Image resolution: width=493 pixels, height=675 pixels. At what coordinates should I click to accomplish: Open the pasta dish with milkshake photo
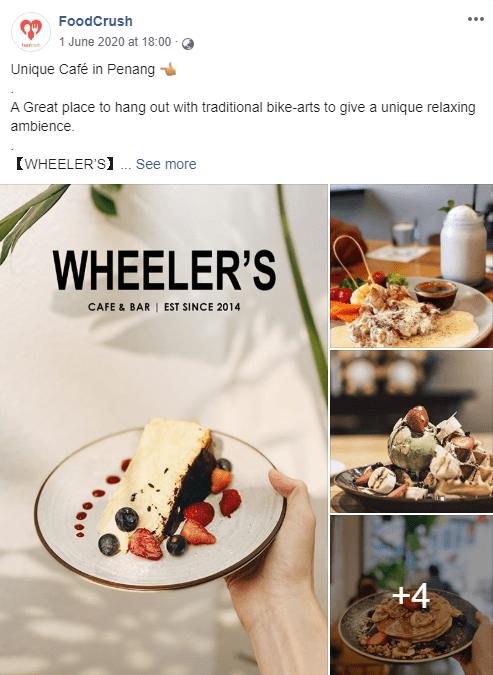tap(412, 266)
